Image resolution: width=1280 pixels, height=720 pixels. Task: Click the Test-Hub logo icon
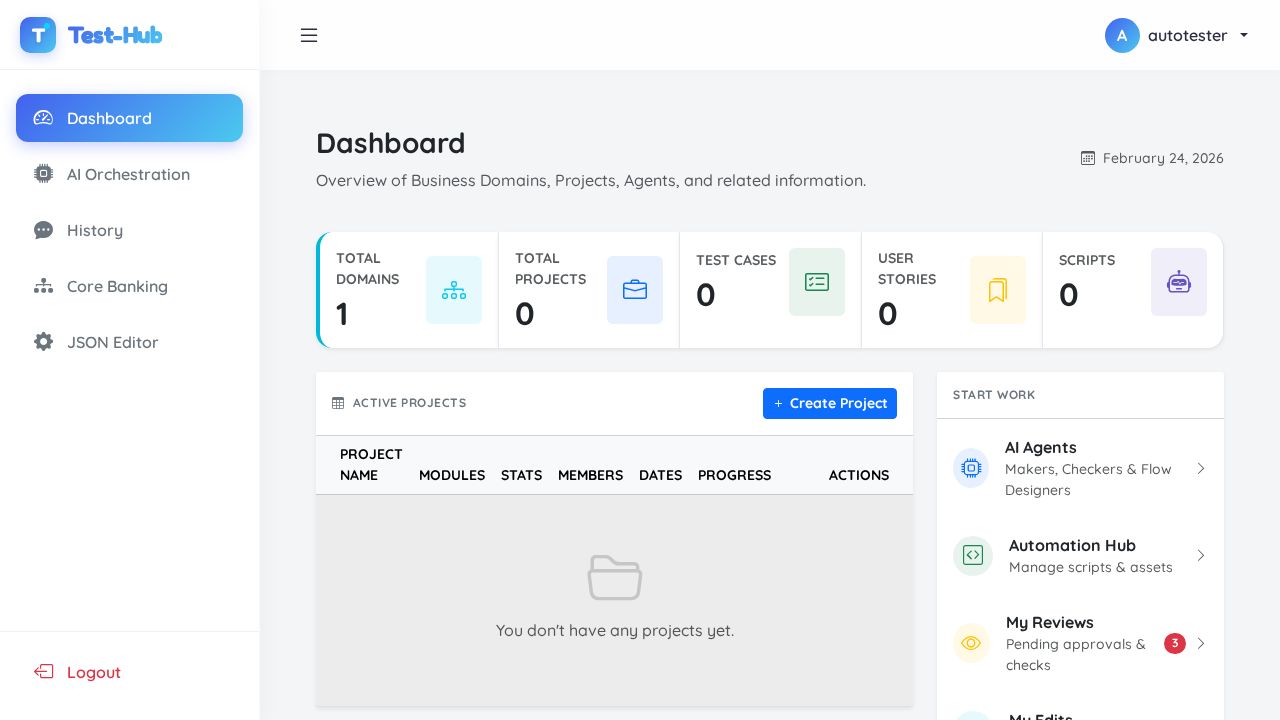(38, 35)
